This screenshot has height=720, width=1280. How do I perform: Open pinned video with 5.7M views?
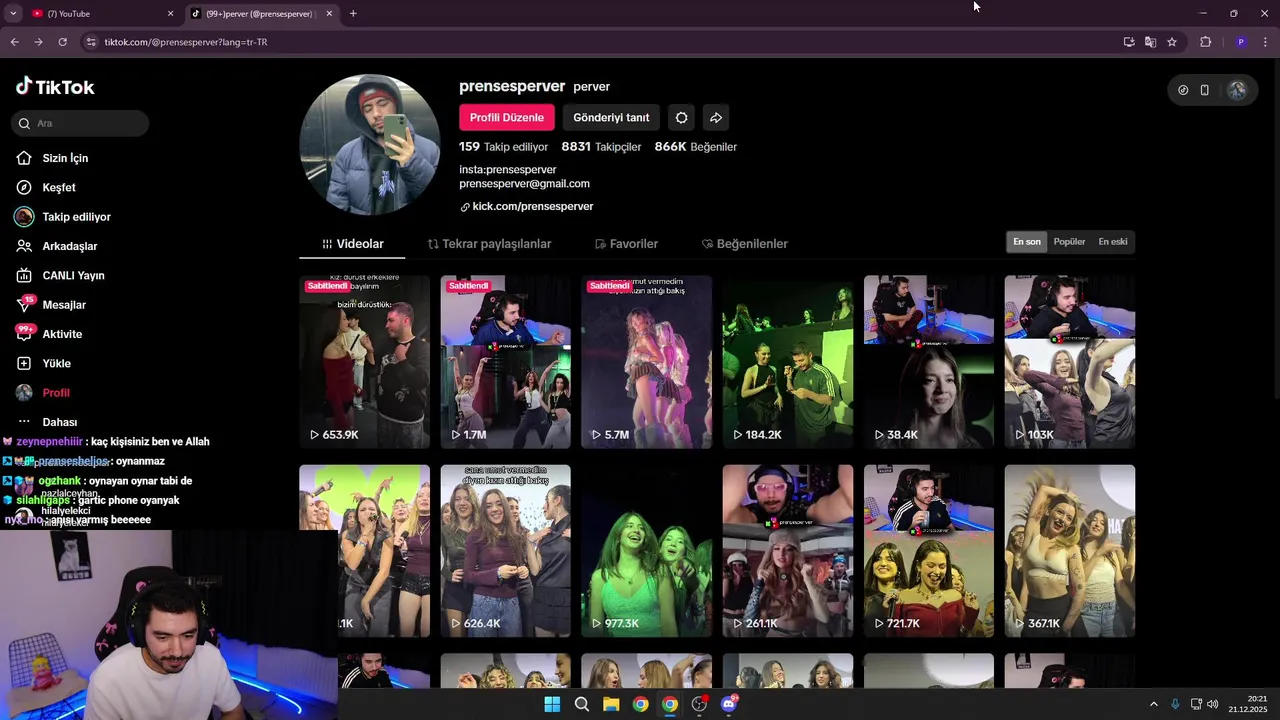[x=646, y=362]
